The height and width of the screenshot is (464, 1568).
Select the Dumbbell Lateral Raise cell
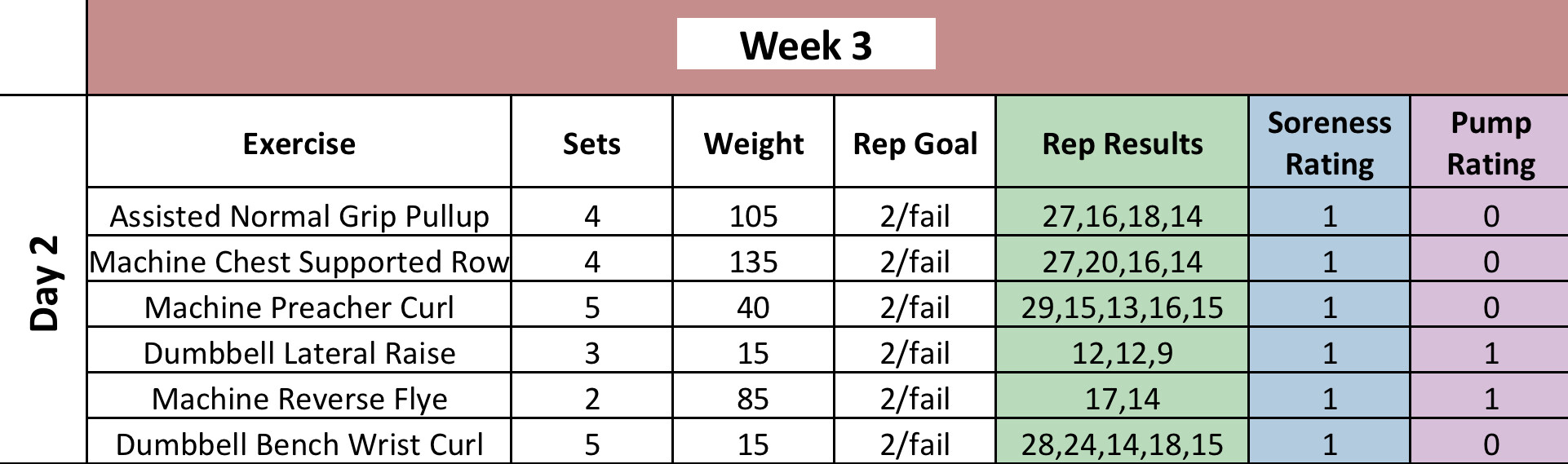point(299,352)
